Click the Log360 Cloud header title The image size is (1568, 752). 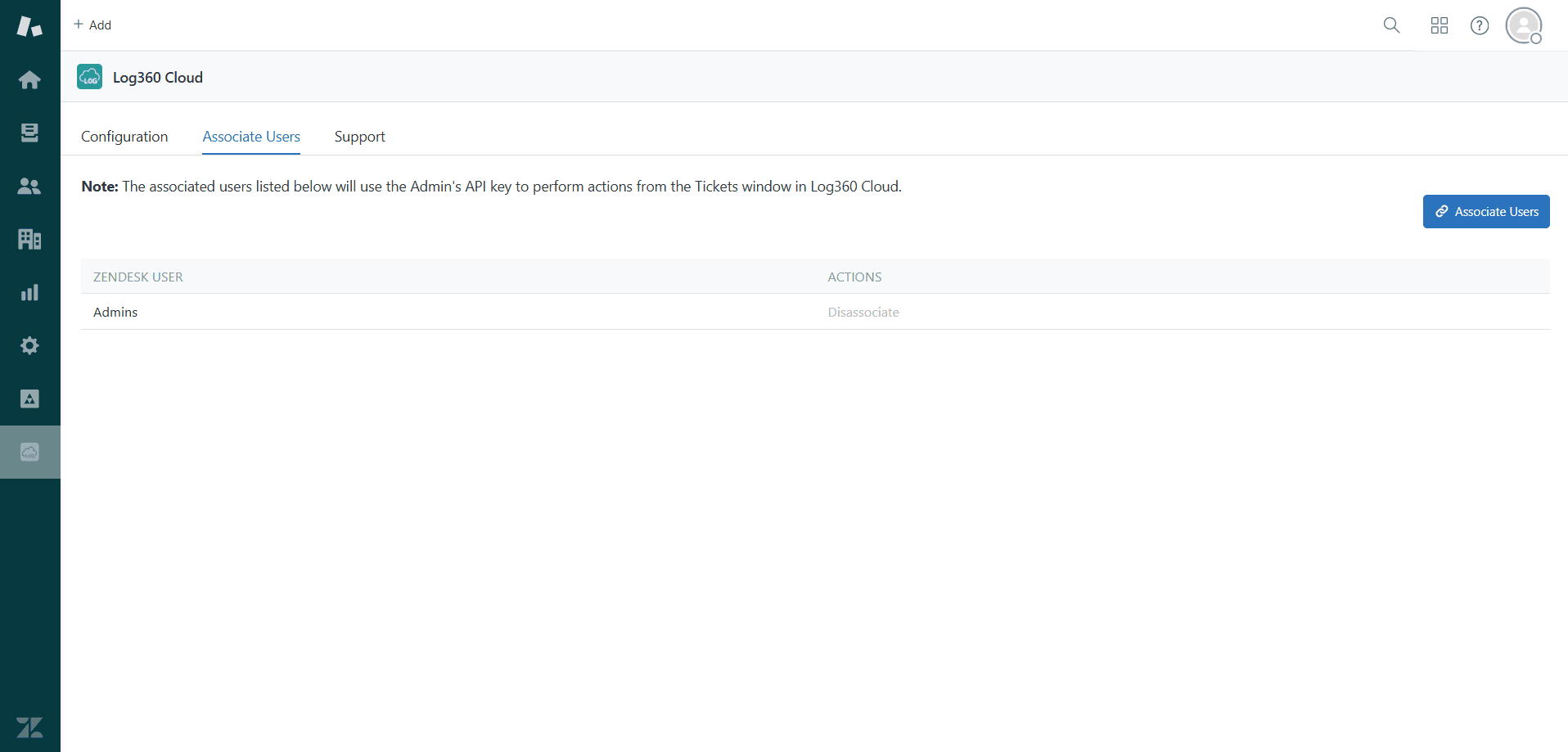pyautogui.click(x=158, y=77)
